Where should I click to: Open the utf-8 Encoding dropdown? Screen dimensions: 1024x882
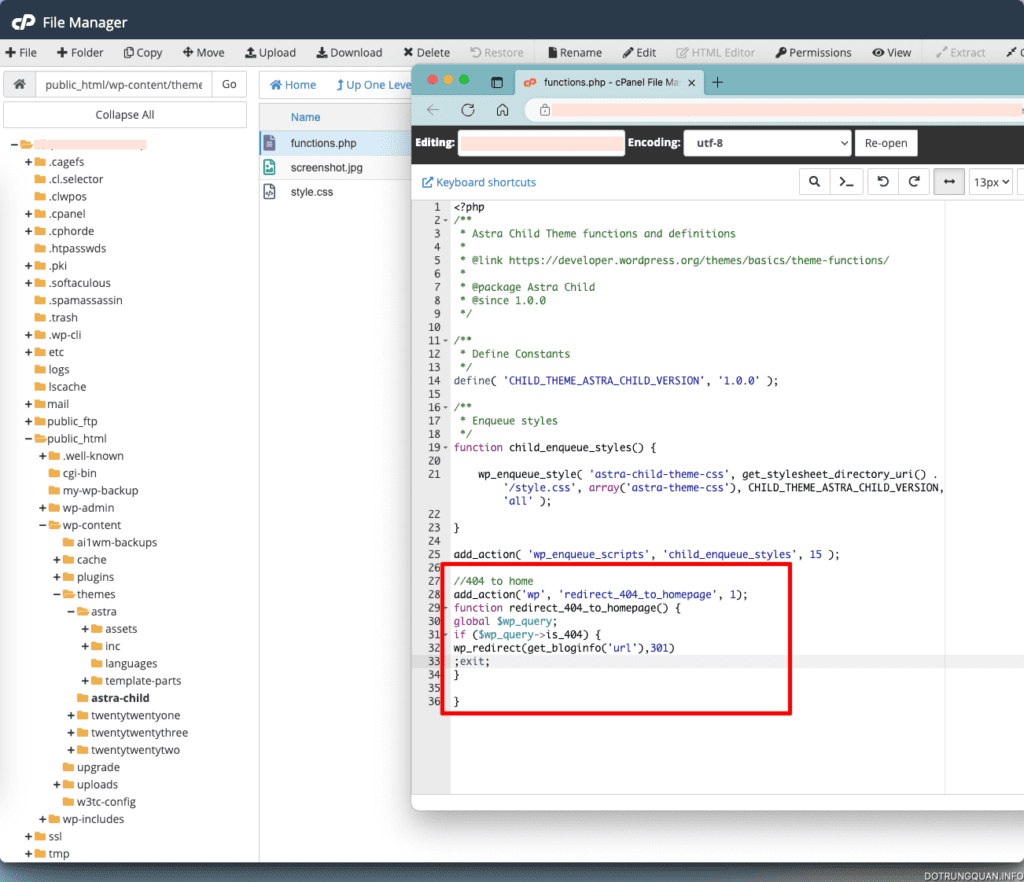pyautogui.click(x=767, y=143)
